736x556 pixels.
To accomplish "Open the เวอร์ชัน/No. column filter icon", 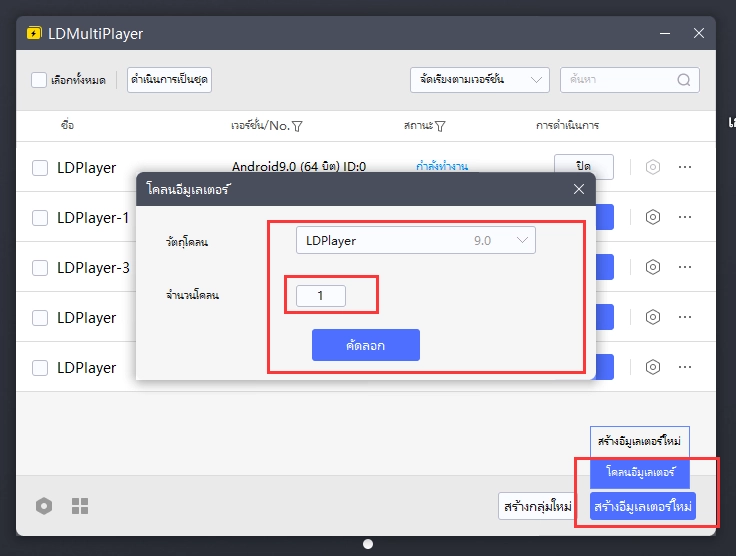I will point(297,126).
